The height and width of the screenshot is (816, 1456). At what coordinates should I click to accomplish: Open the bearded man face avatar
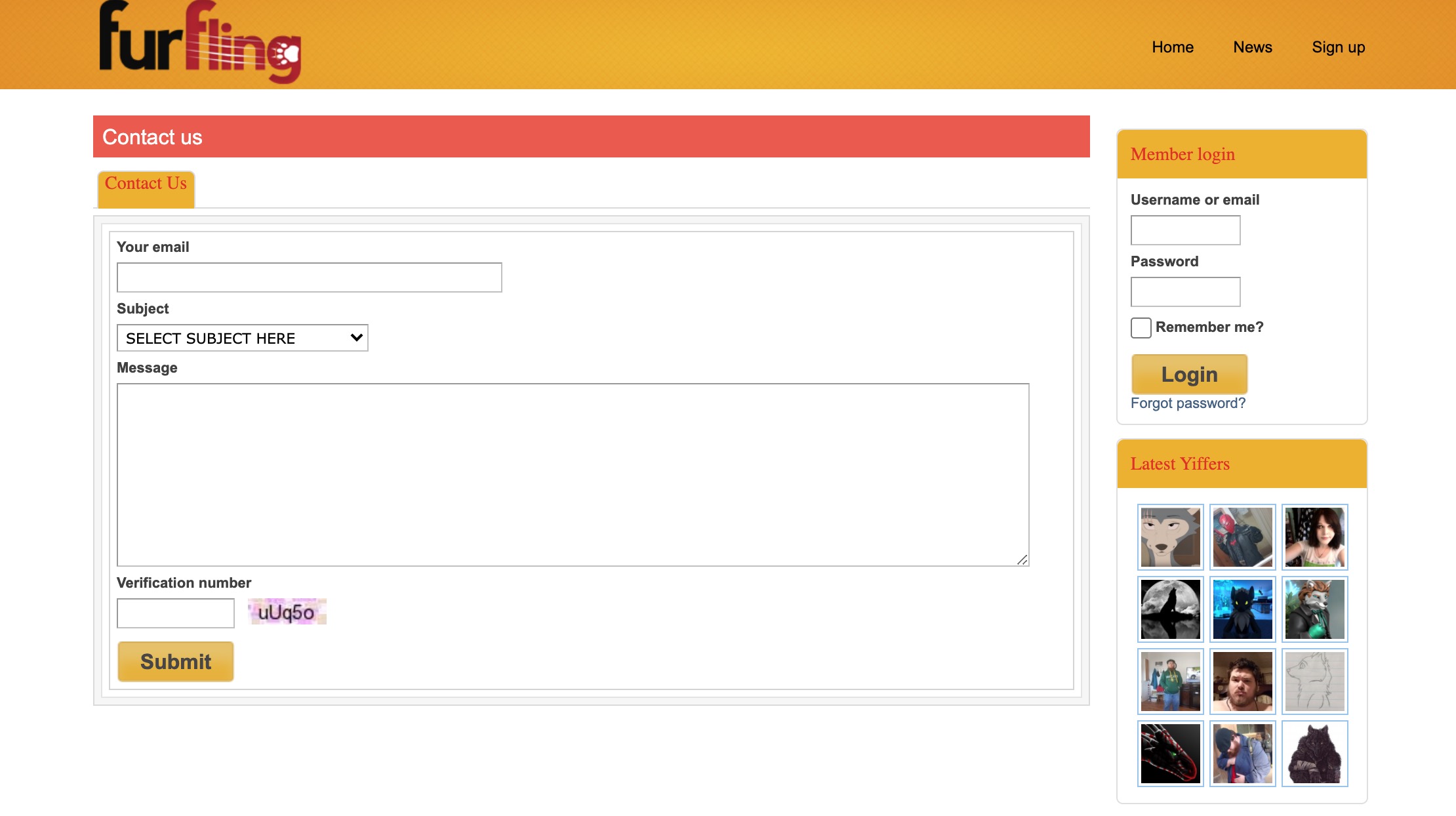(1243, 682)
